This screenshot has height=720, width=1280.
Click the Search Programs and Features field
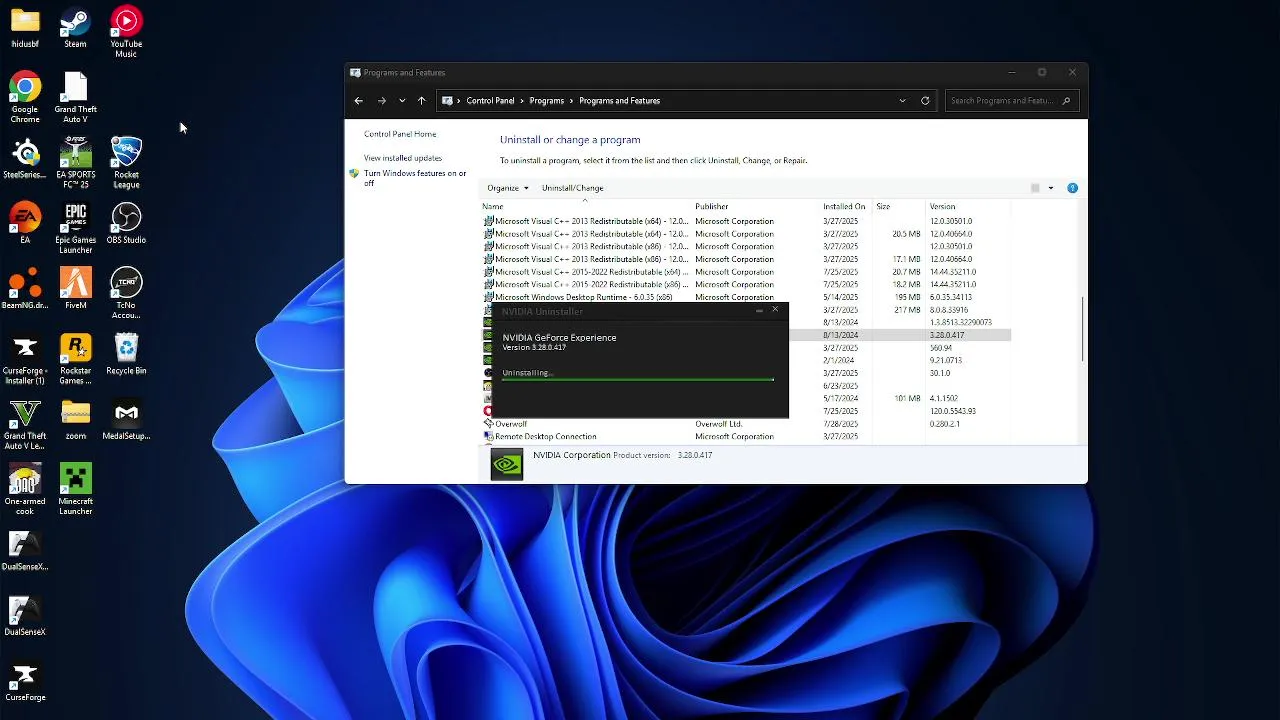tap(1011, 100)
